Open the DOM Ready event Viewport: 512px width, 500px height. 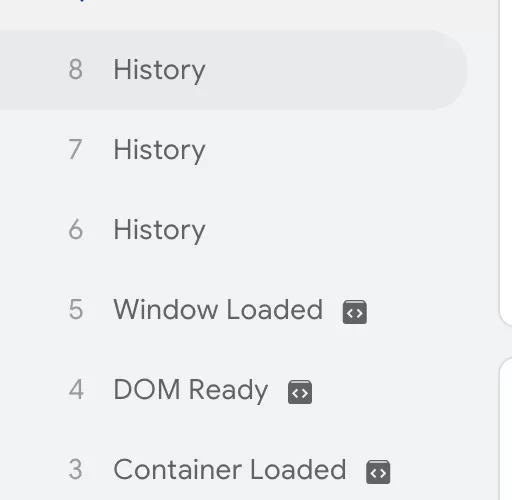191,390
